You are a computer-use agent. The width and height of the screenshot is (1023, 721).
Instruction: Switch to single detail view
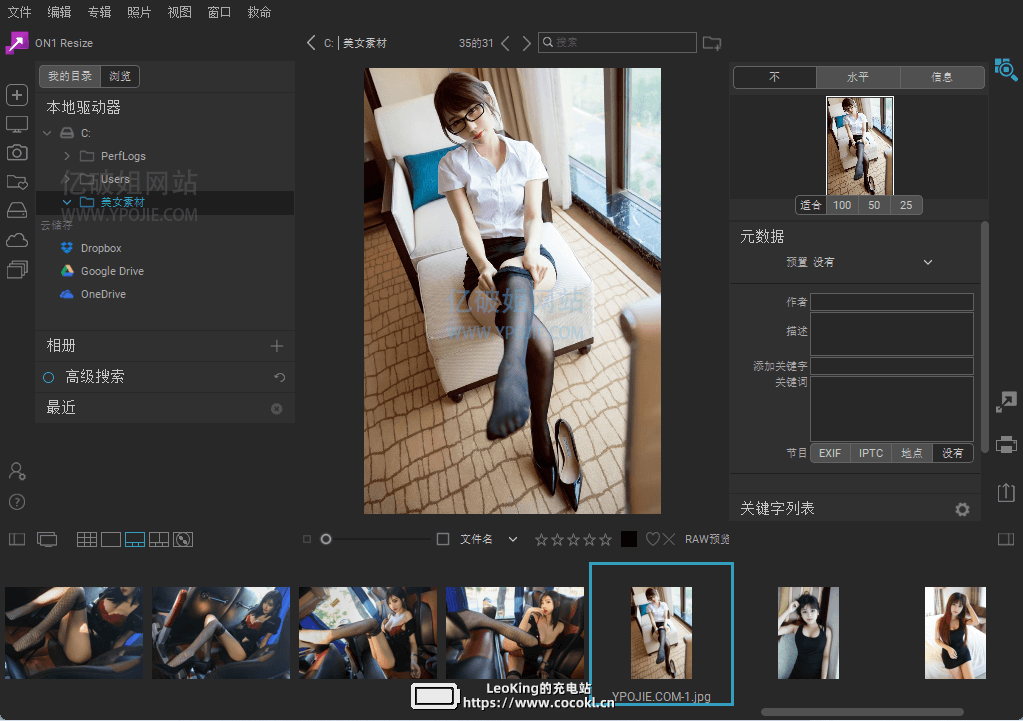click(x=110, y=539)
